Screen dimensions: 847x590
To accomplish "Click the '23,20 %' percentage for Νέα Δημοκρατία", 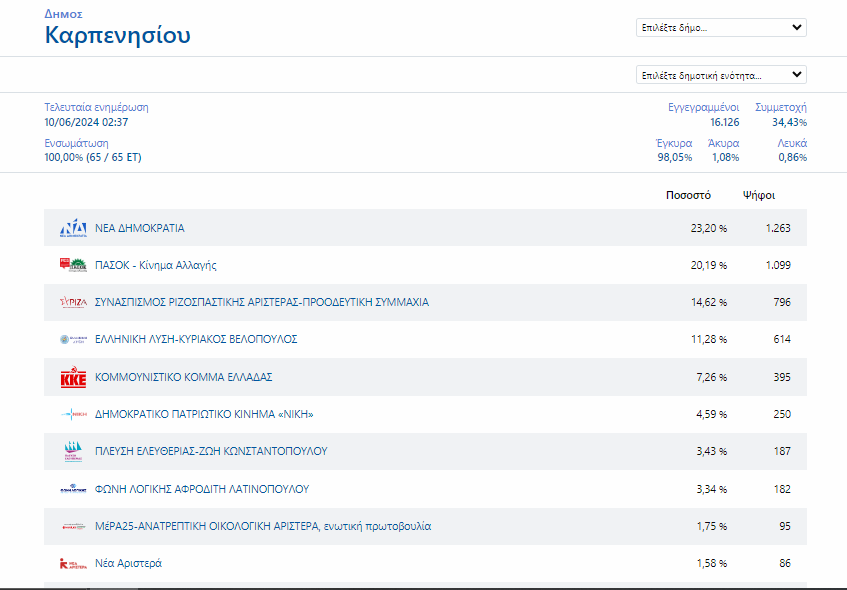I will pyautogui.click(x=709, y=228).
